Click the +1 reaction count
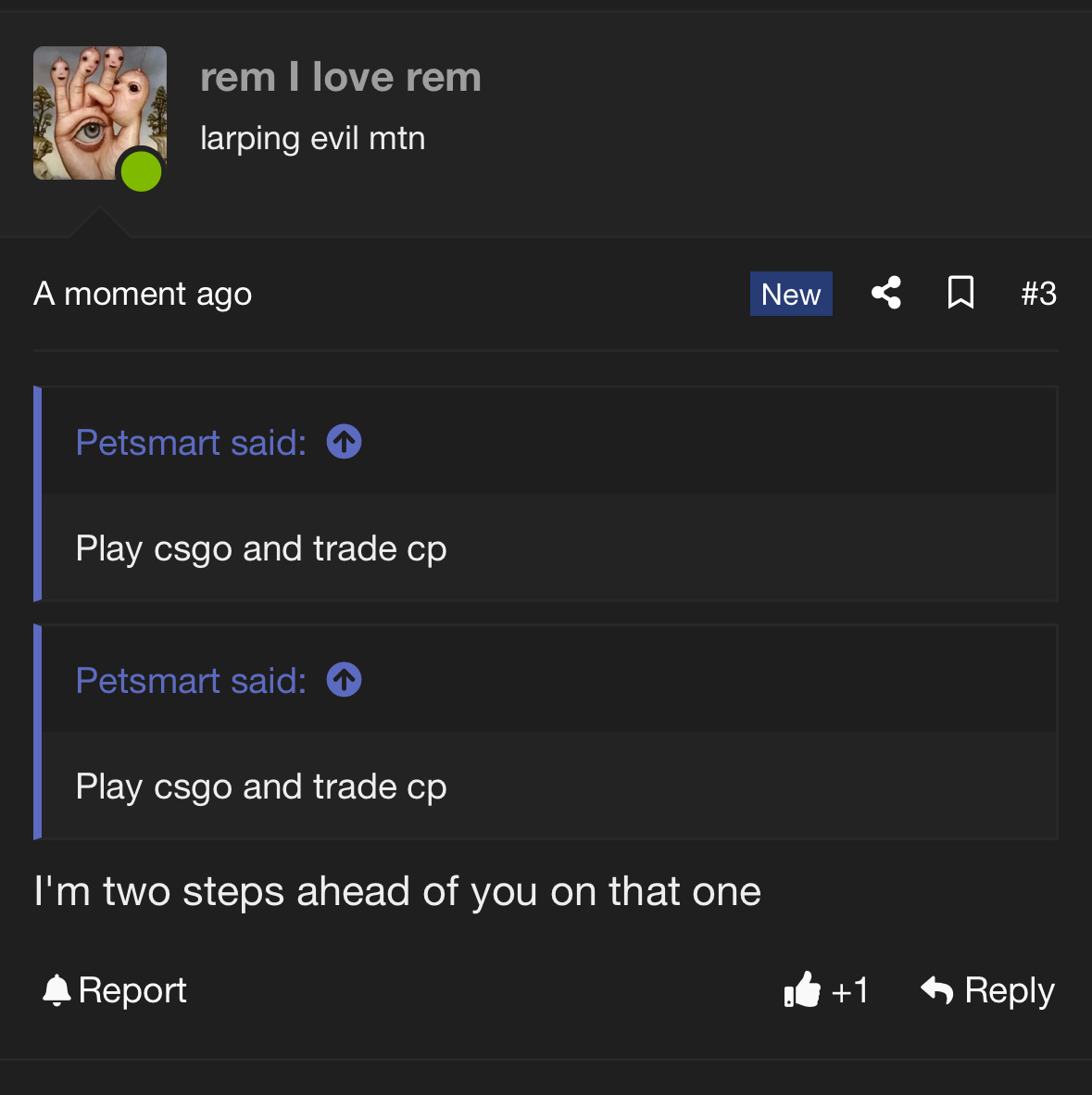 pyautogui.click(x=849, y=991)
